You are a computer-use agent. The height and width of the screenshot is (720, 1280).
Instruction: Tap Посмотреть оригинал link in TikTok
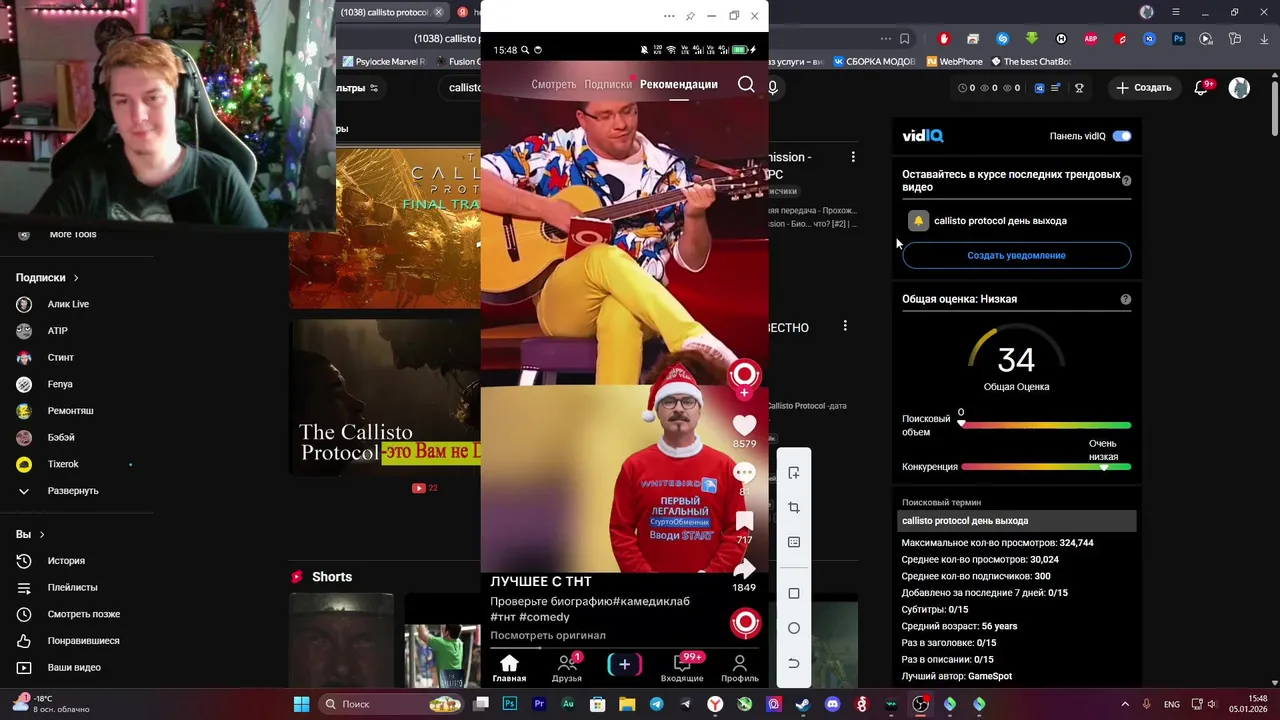(548, 635)
